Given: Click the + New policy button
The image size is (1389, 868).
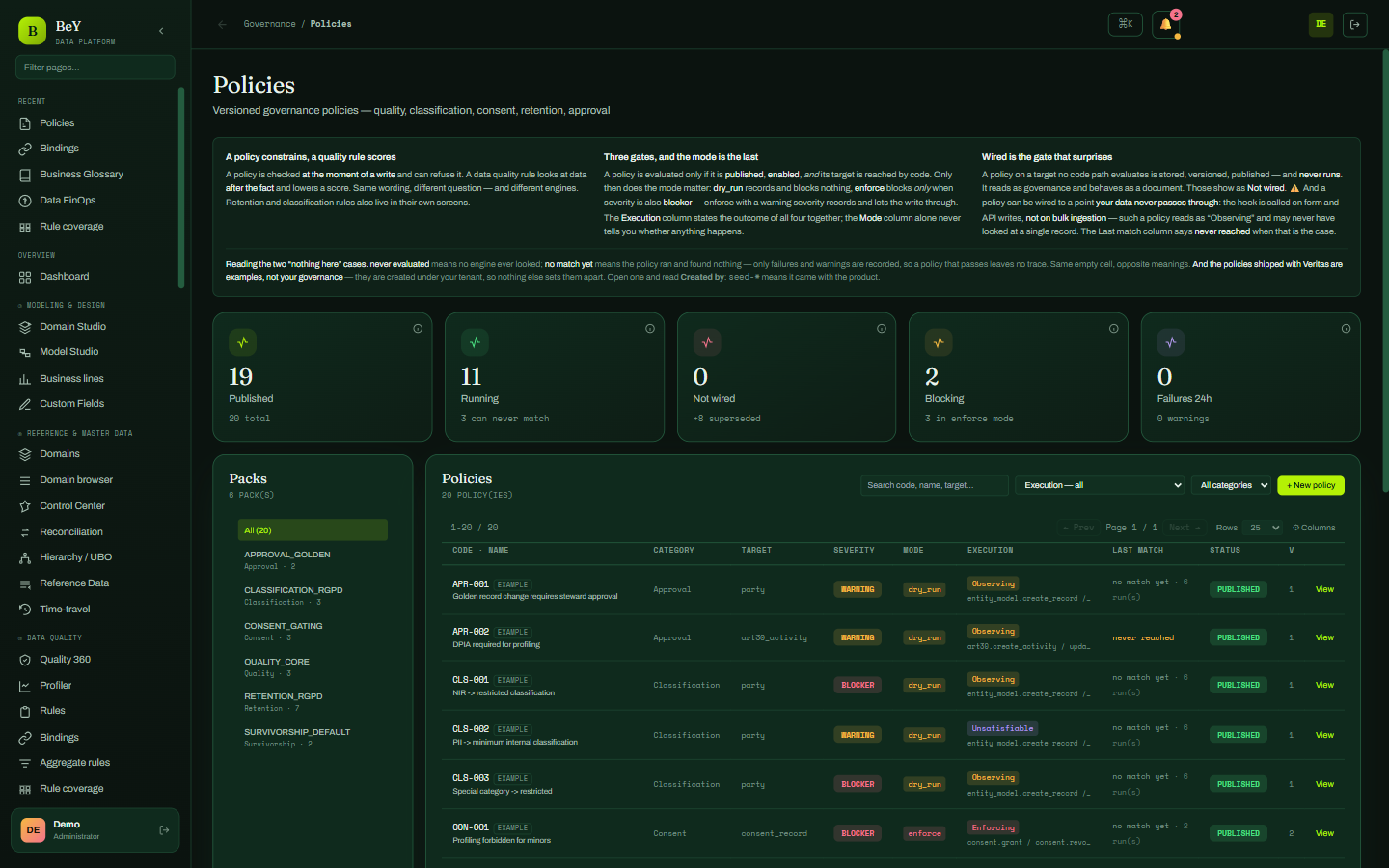Looking at the screenshot, I should [1310, 485].
